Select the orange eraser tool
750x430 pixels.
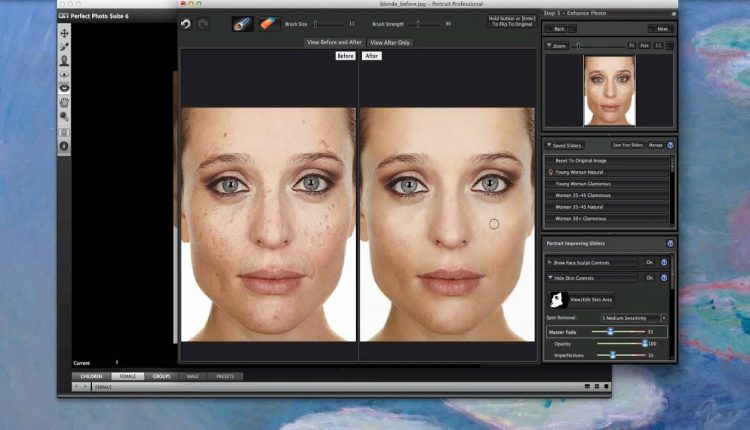click(x=268, y=23)
